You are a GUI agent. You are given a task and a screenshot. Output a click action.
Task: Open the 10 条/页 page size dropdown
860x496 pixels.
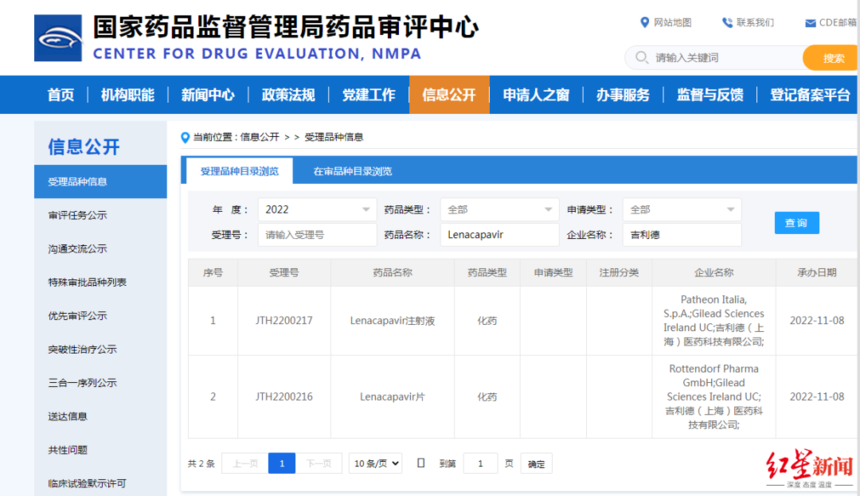376,464
